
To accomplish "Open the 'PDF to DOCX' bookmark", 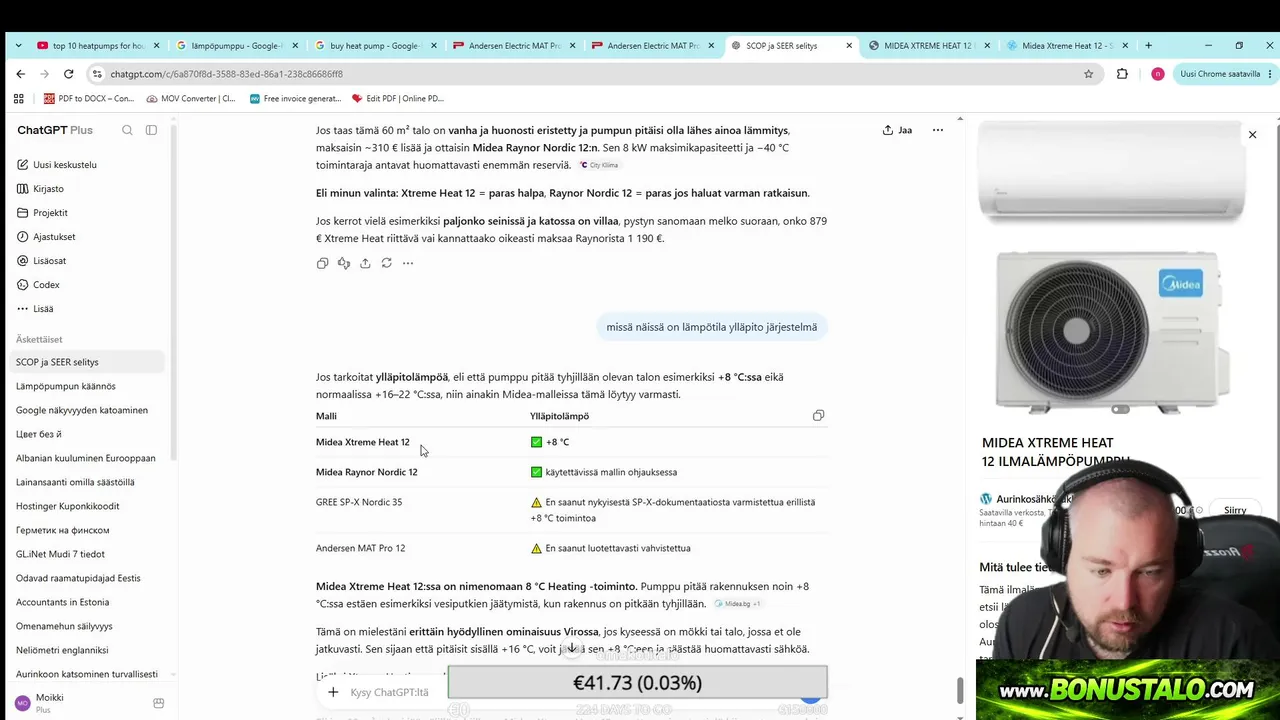I will (89, 98).
